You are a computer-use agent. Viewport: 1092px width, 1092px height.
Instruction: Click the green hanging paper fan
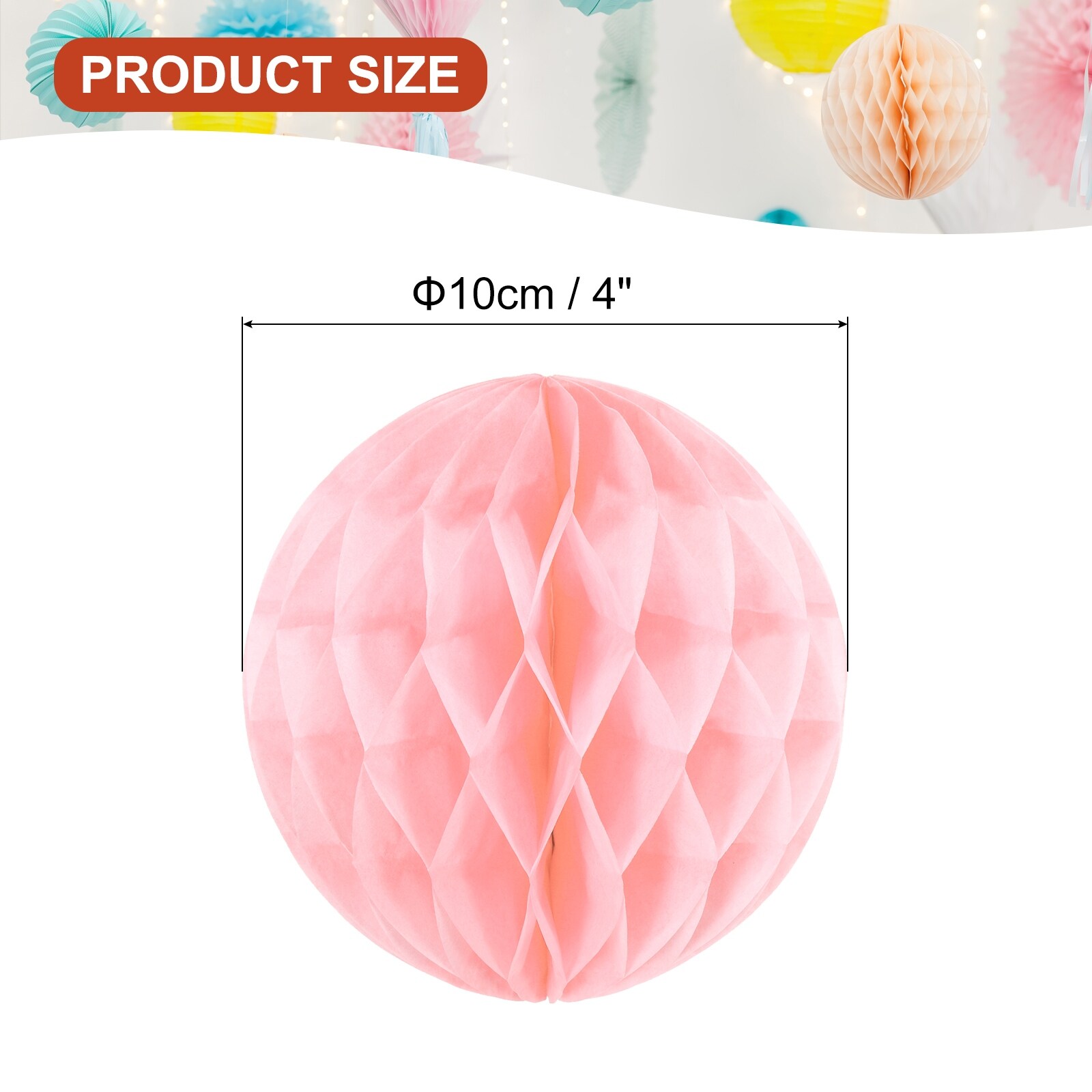click(624, 96)
